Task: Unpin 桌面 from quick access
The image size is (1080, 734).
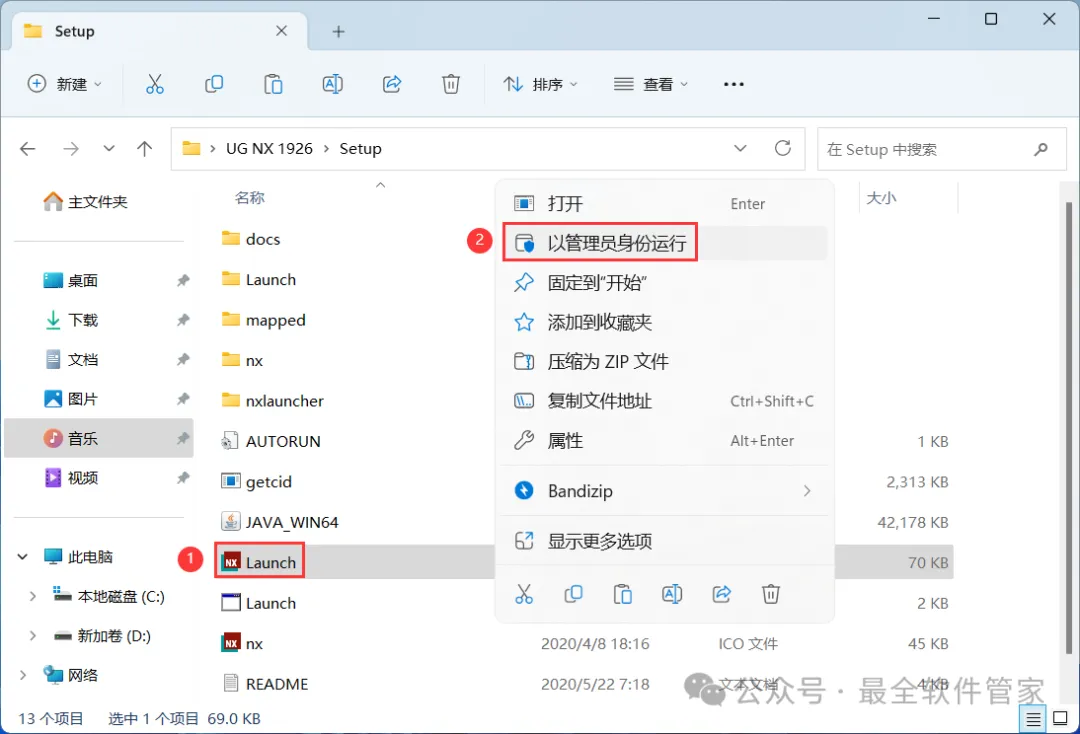Action: (183, 280)
